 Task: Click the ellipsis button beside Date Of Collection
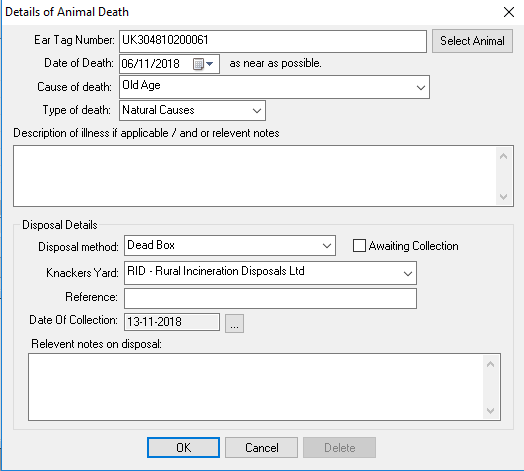(234, 323)
